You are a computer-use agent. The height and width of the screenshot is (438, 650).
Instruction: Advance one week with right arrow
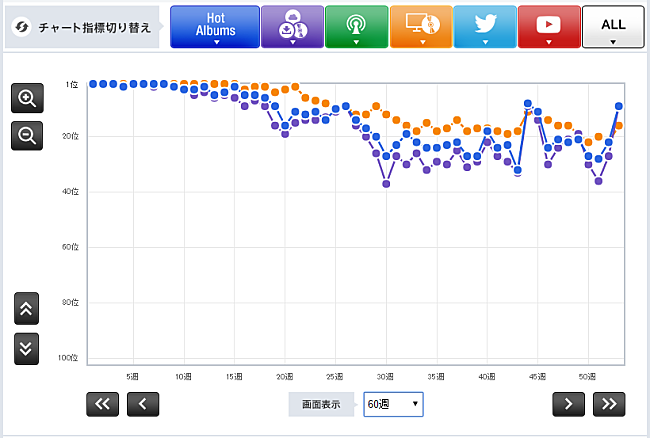coord(568,404)
